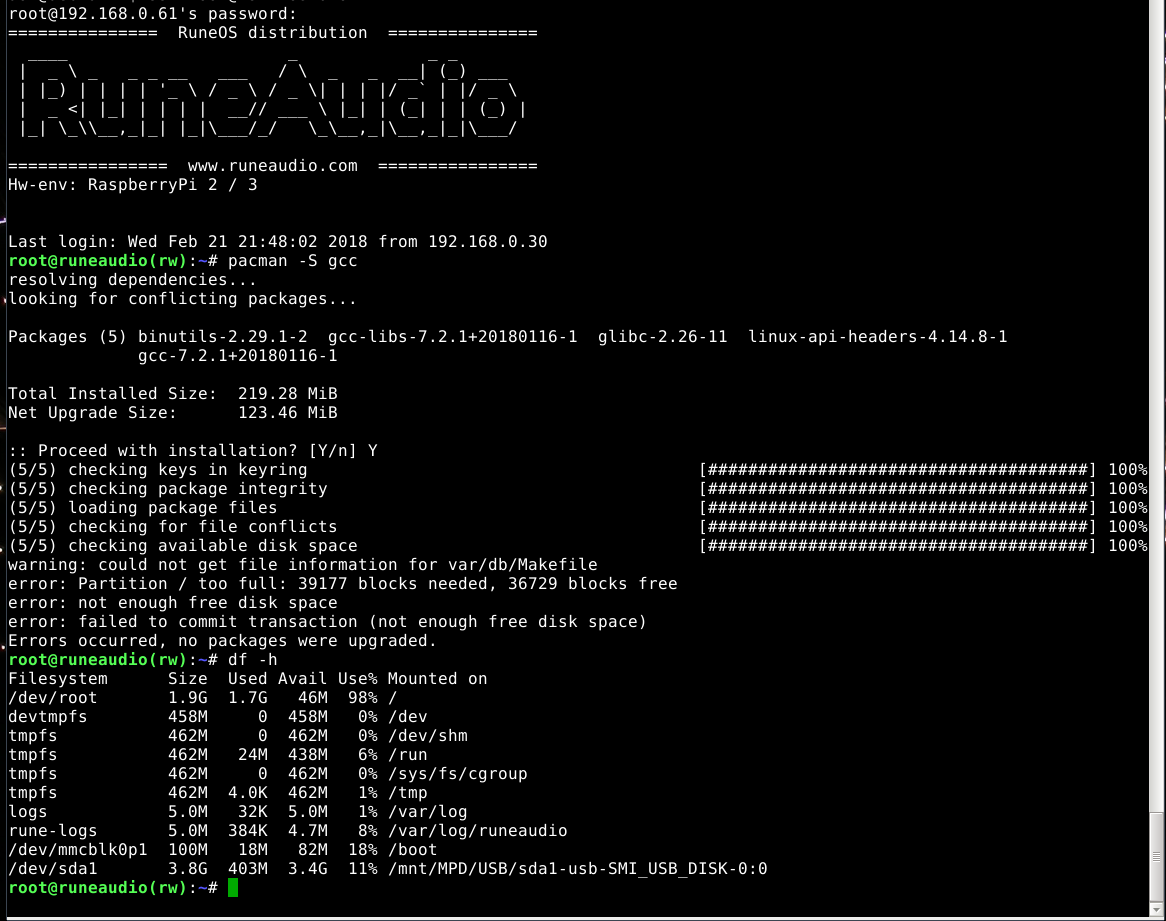
Task: Click the 'pacman -S gcc' command text
Action: point(292,261)
